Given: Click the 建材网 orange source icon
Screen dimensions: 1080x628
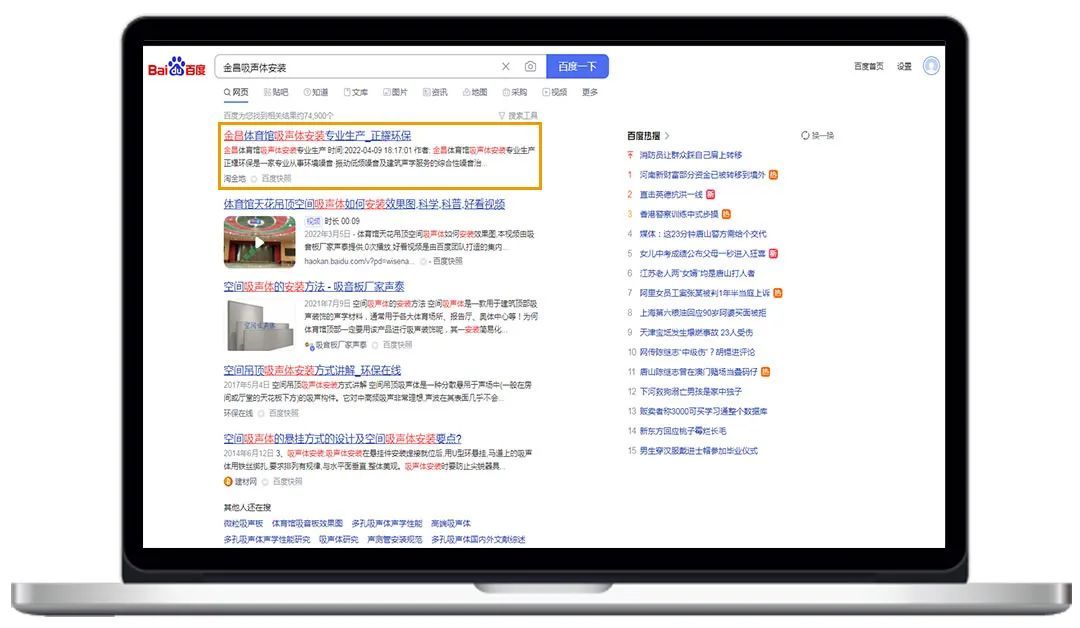Looking at the screenshot, I should [x=226, y=482].
